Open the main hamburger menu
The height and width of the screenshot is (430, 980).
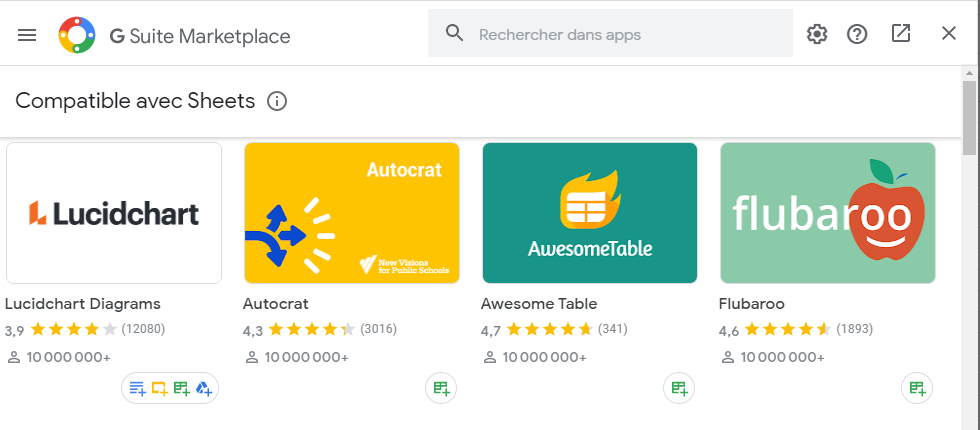coord(27,35)
